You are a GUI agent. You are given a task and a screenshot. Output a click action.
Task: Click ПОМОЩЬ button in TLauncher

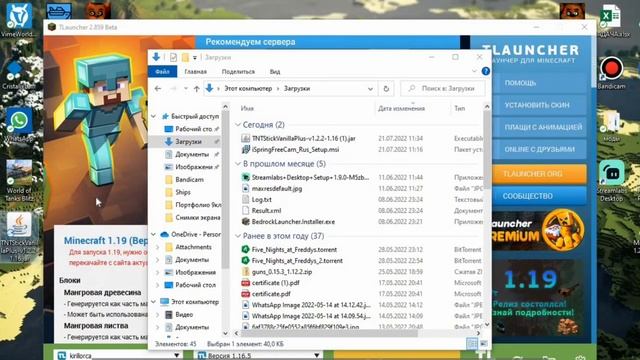click(540, 83)
